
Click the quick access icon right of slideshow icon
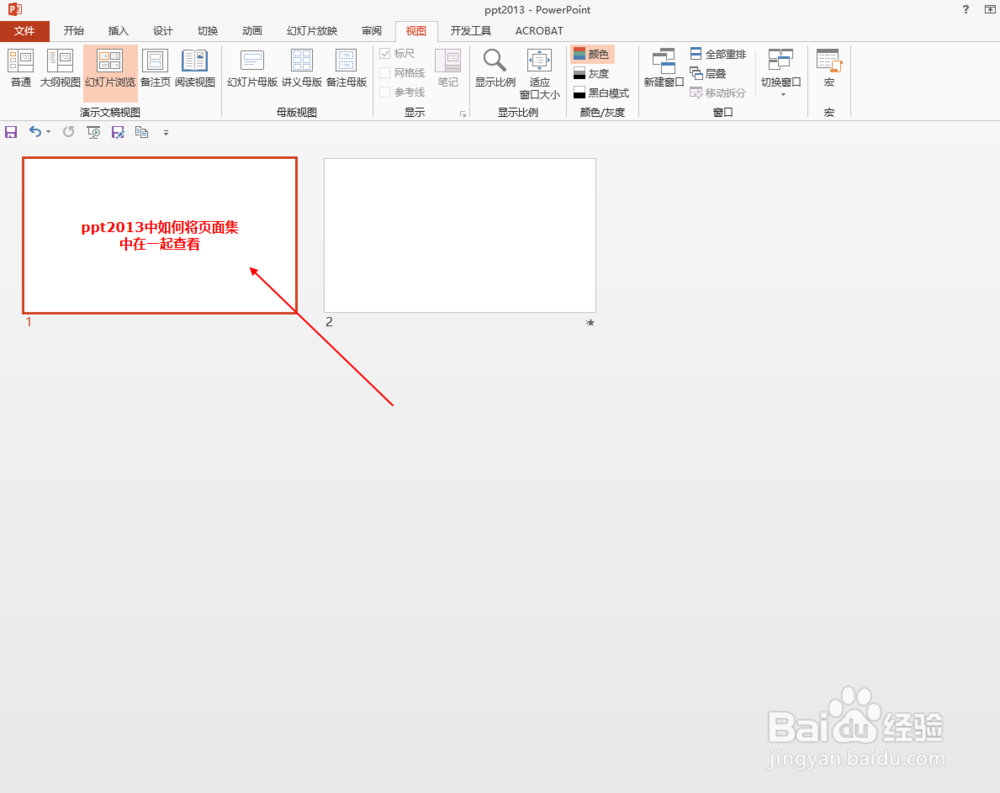tap(117, 132)
